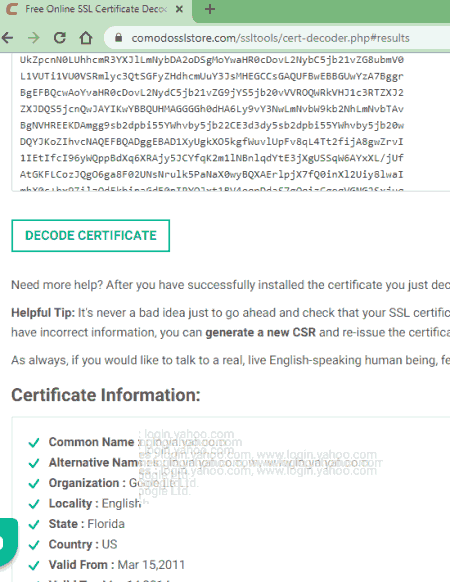Click the DECODE CERTIFICATE button
The width and height of the screenshot is (450, 582).
[91, 236]
